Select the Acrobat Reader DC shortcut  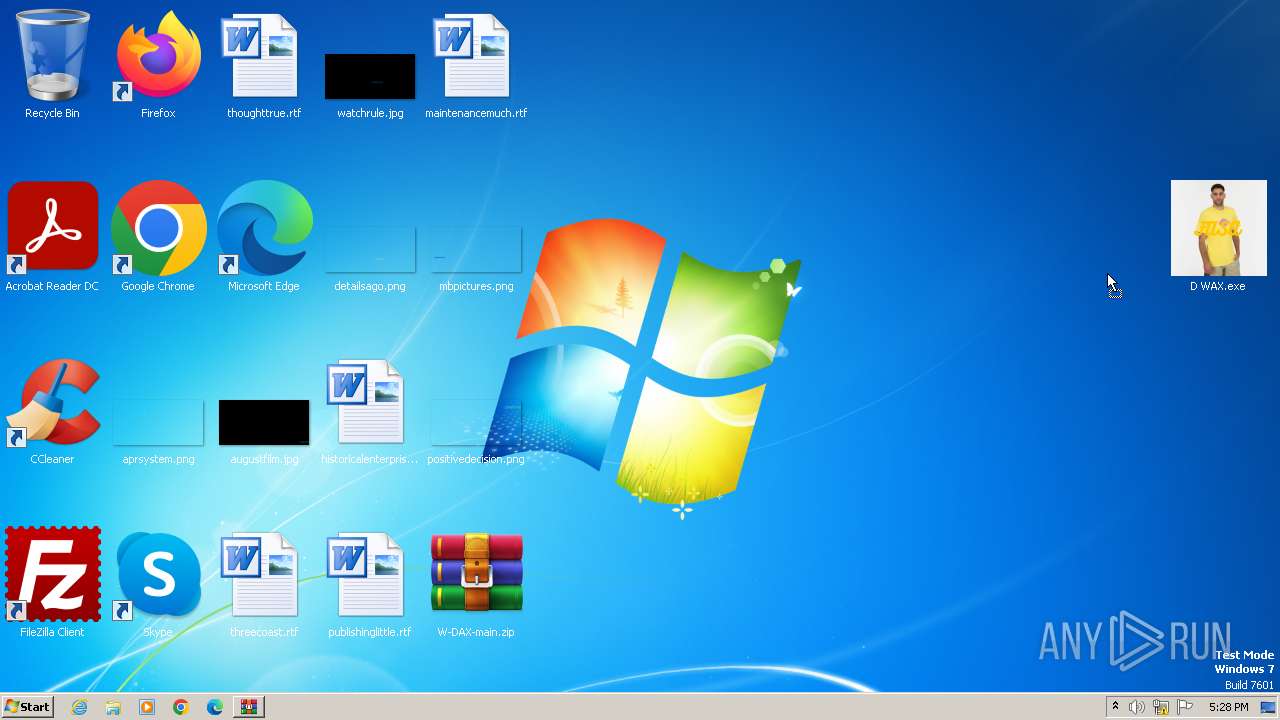(52, 238)
